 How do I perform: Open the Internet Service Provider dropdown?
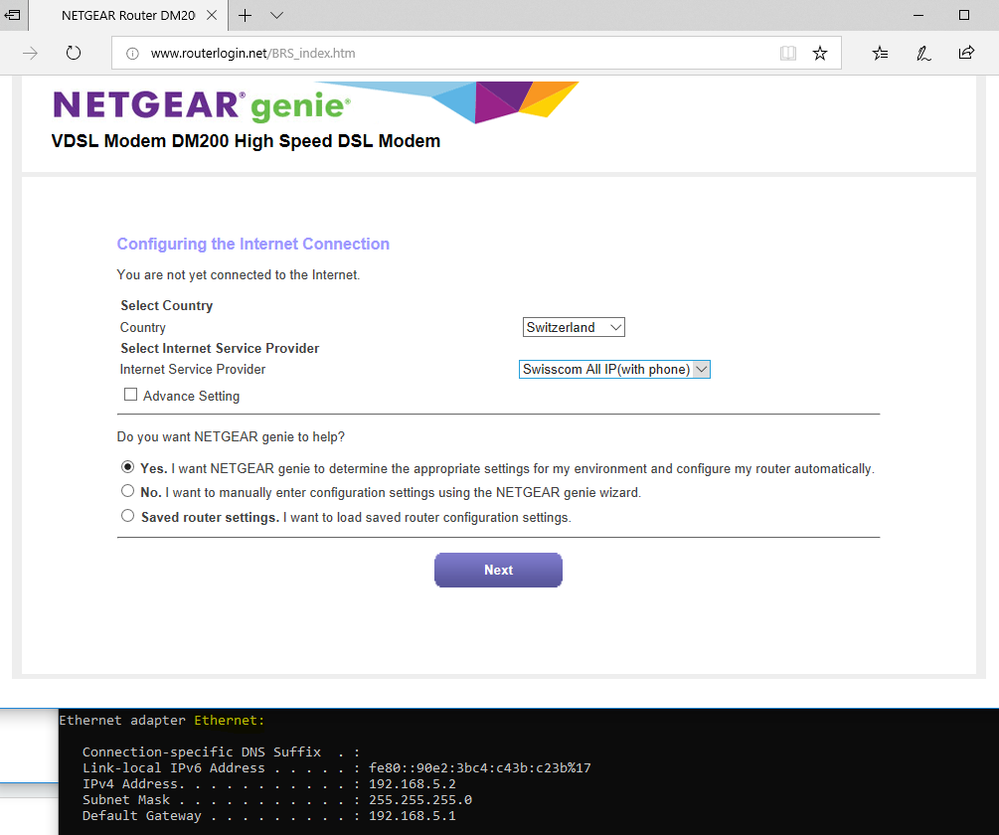(614, 369)
